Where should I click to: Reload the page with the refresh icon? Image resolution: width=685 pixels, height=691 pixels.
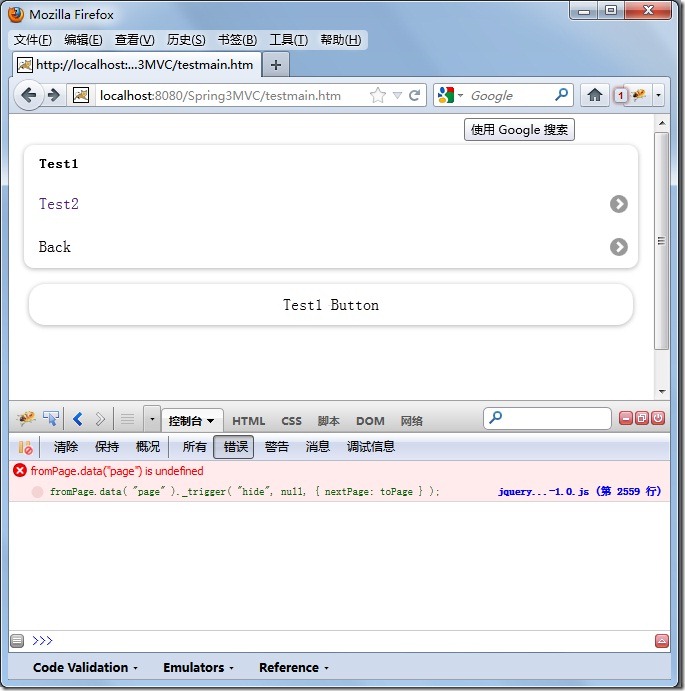(x=414, y=96)
